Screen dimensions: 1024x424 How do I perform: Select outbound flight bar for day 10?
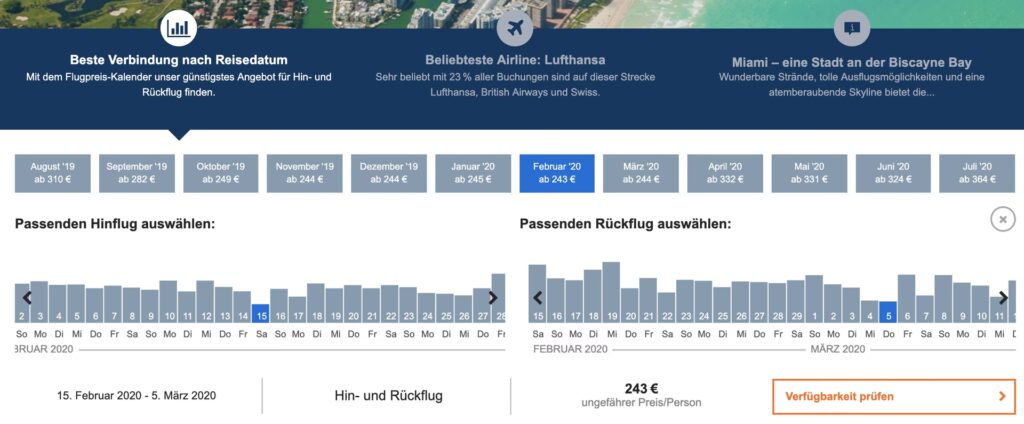170,303
